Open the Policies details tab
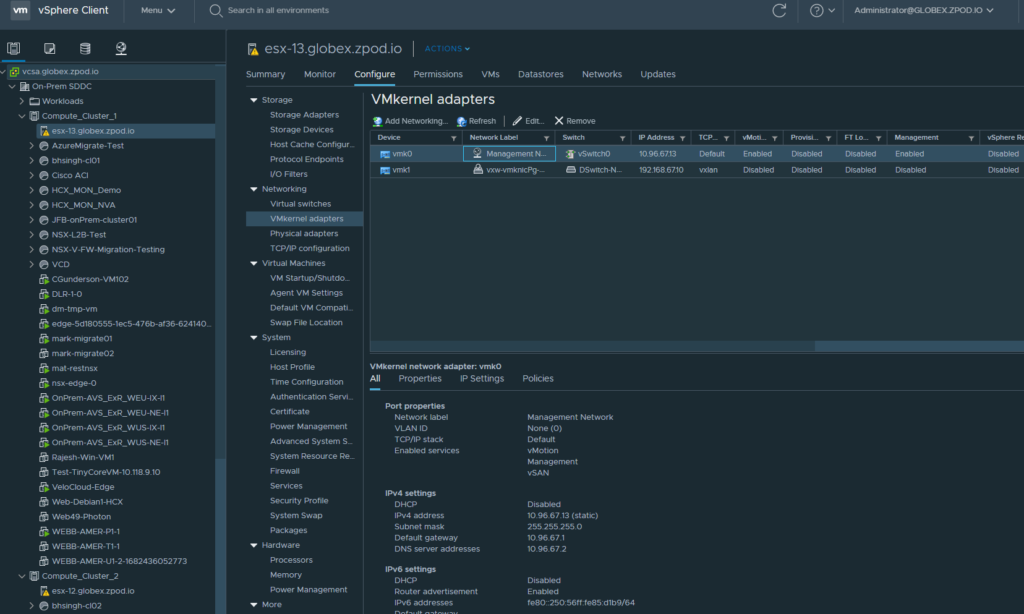 pyautogui.click(x=537, y=379)
